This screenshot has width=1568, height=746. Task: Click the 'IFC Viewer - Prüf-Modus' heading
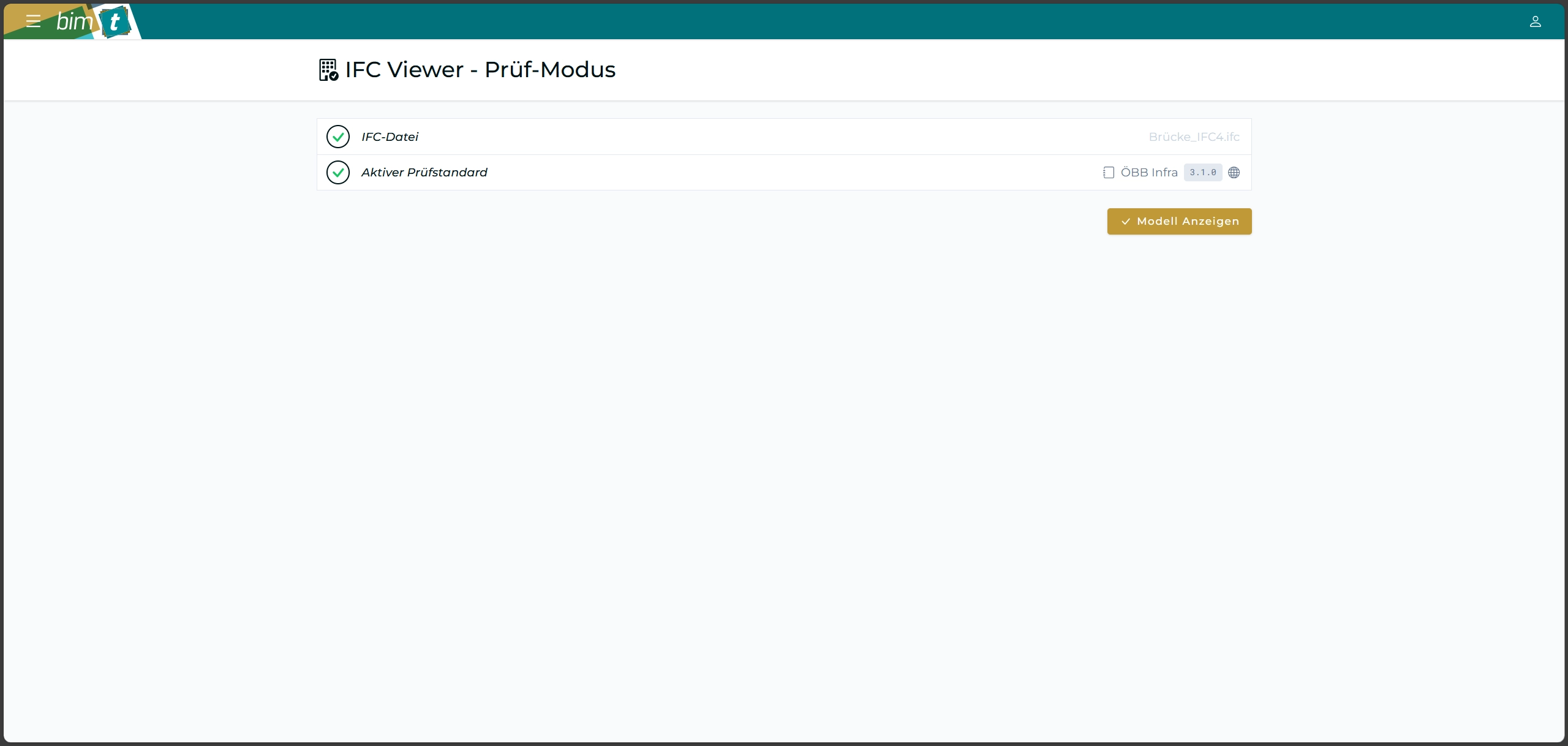[480, 70]
